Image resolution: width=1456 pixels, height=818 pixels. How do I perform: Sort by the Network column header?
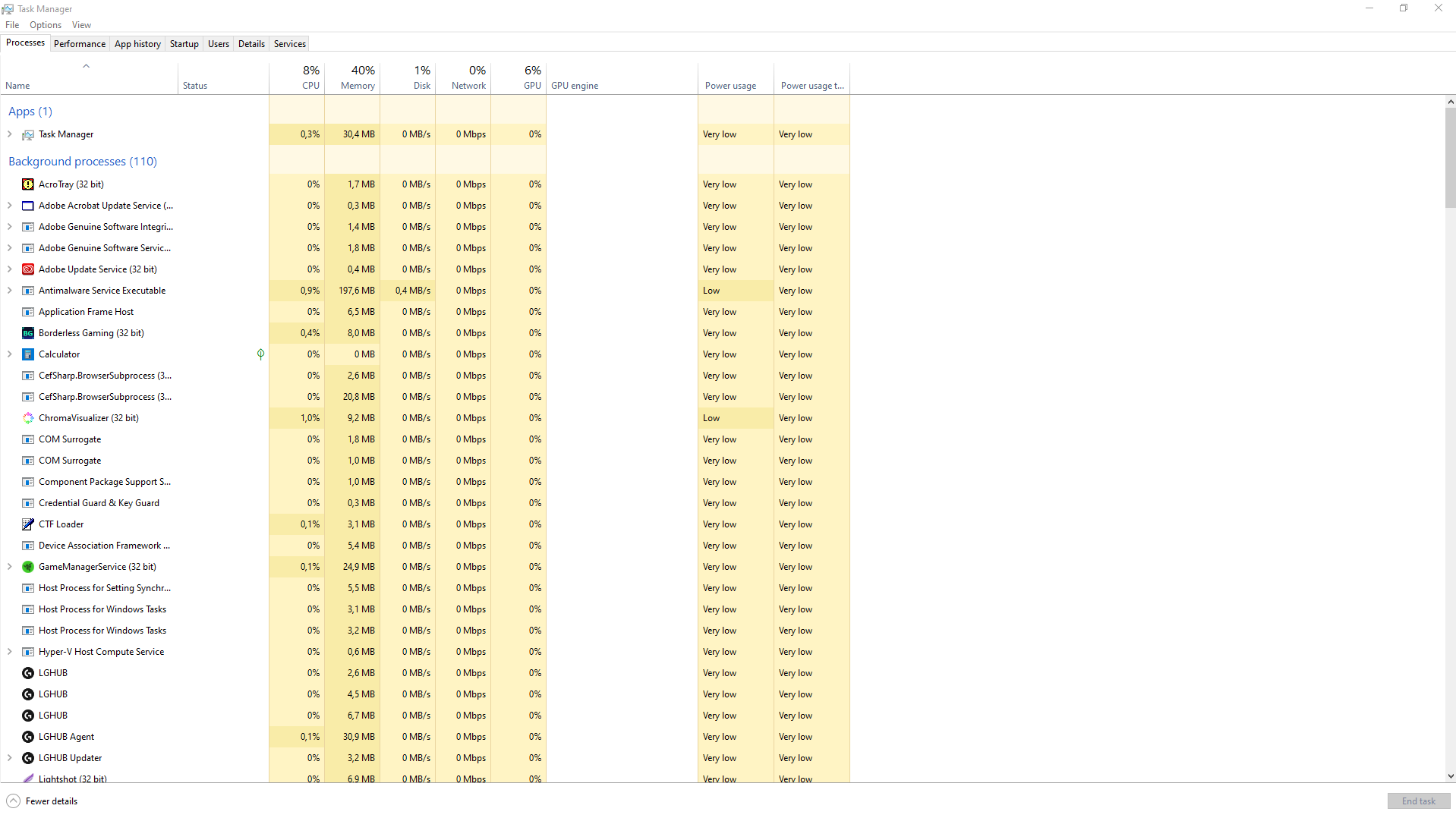(463, 77)
